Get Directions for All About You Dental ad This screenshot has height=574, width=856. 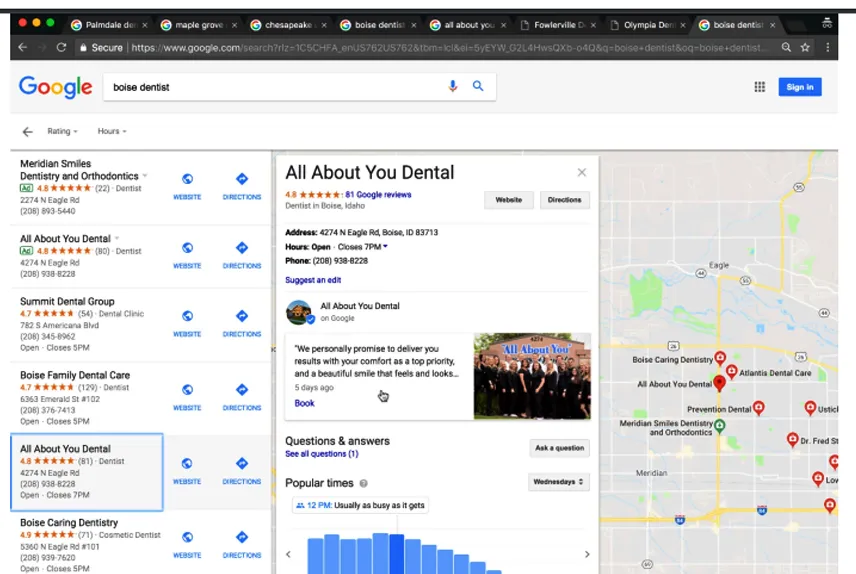(x=242, y=255)
